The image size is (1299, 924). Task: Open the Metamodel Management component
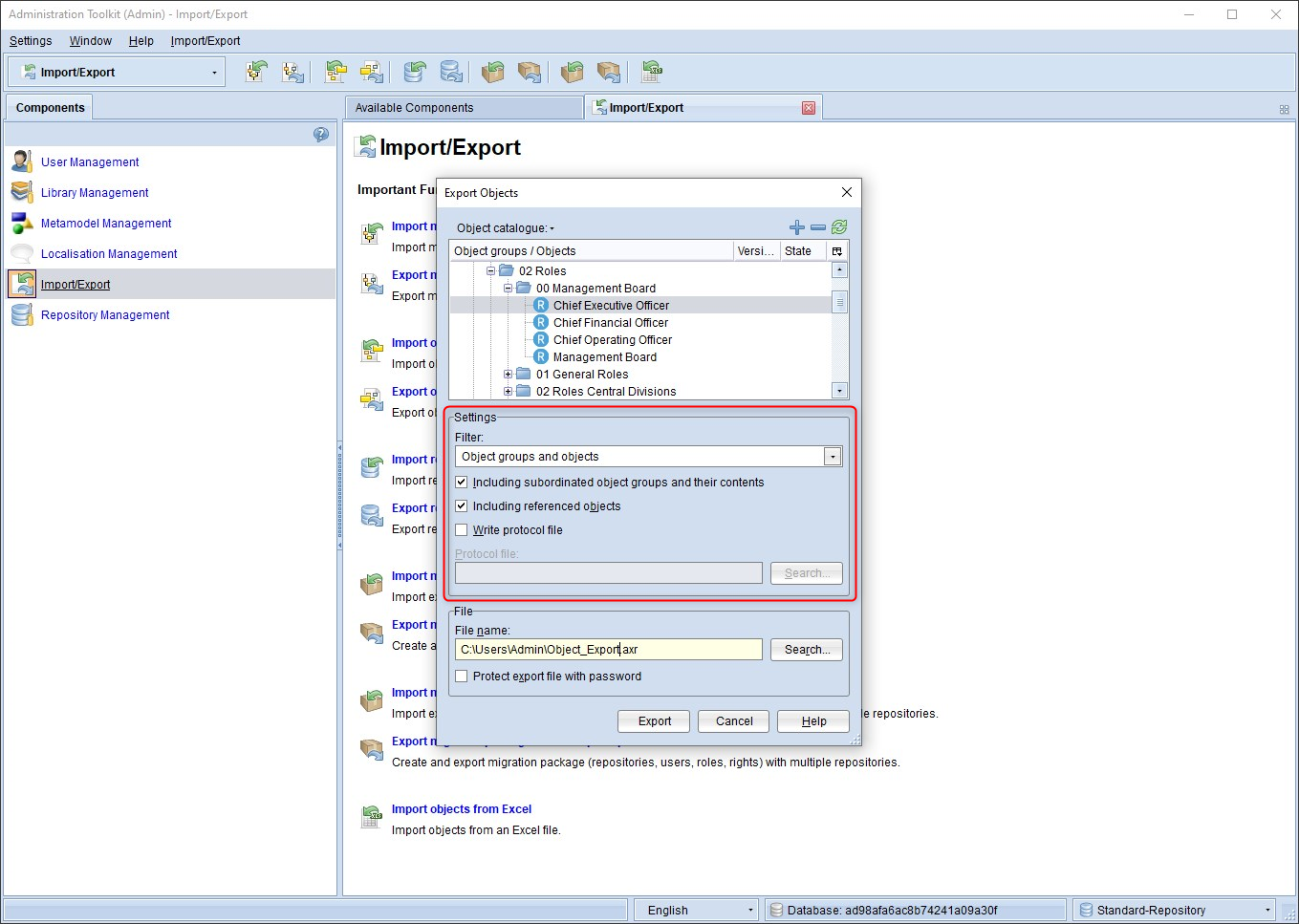(x=106, y=224)
